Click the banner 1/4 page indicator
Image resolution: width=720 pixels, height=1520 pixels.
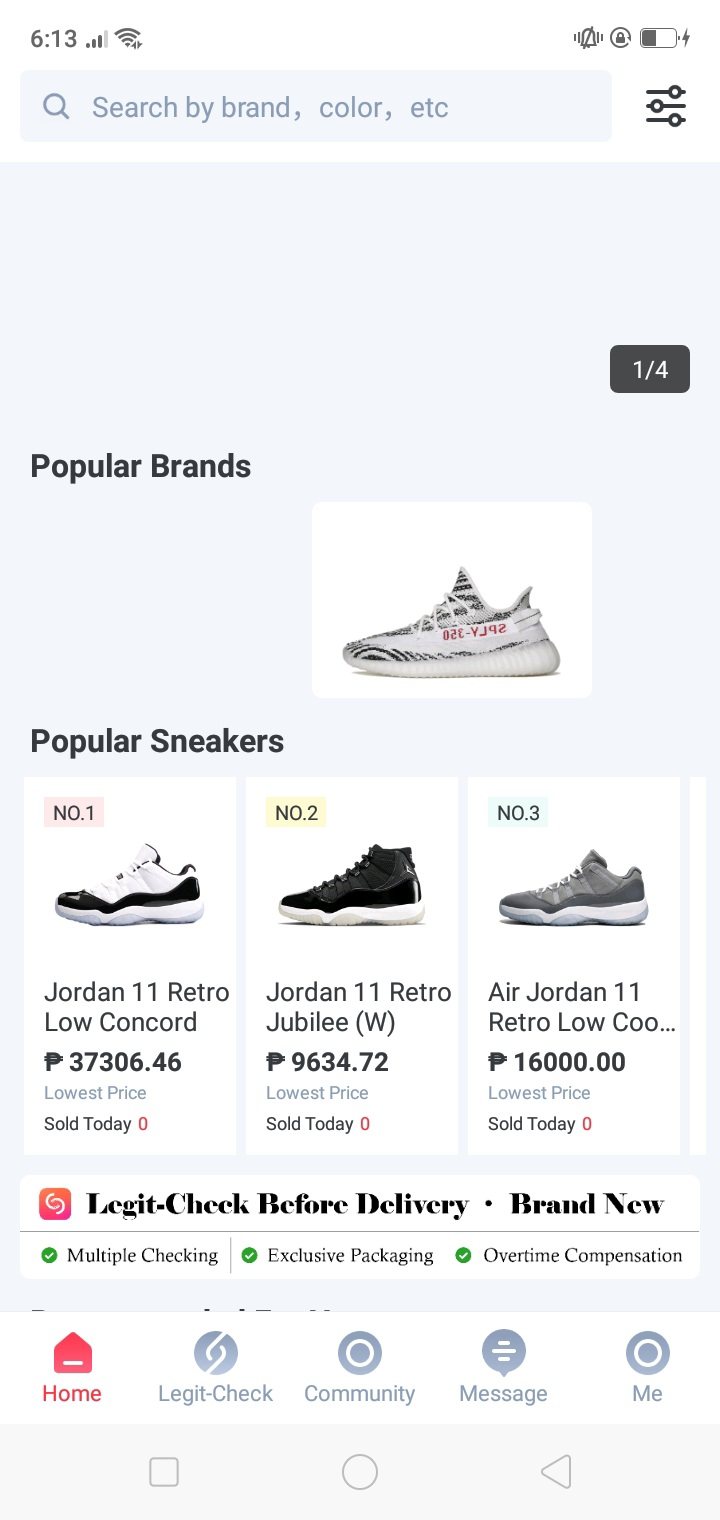[x=650, y=370]
